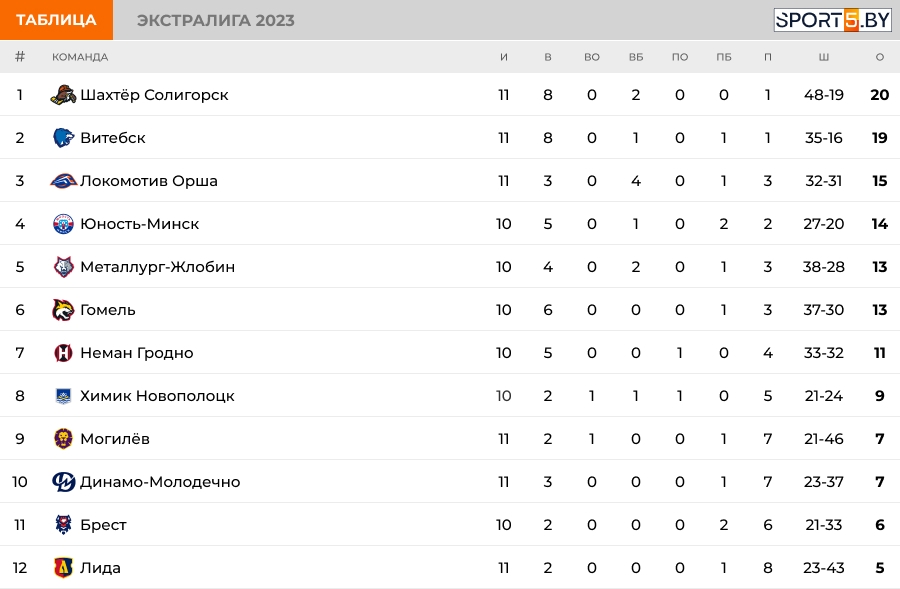Select the Неман Гродно emblem
900x589 pixels.
point(63,352)
